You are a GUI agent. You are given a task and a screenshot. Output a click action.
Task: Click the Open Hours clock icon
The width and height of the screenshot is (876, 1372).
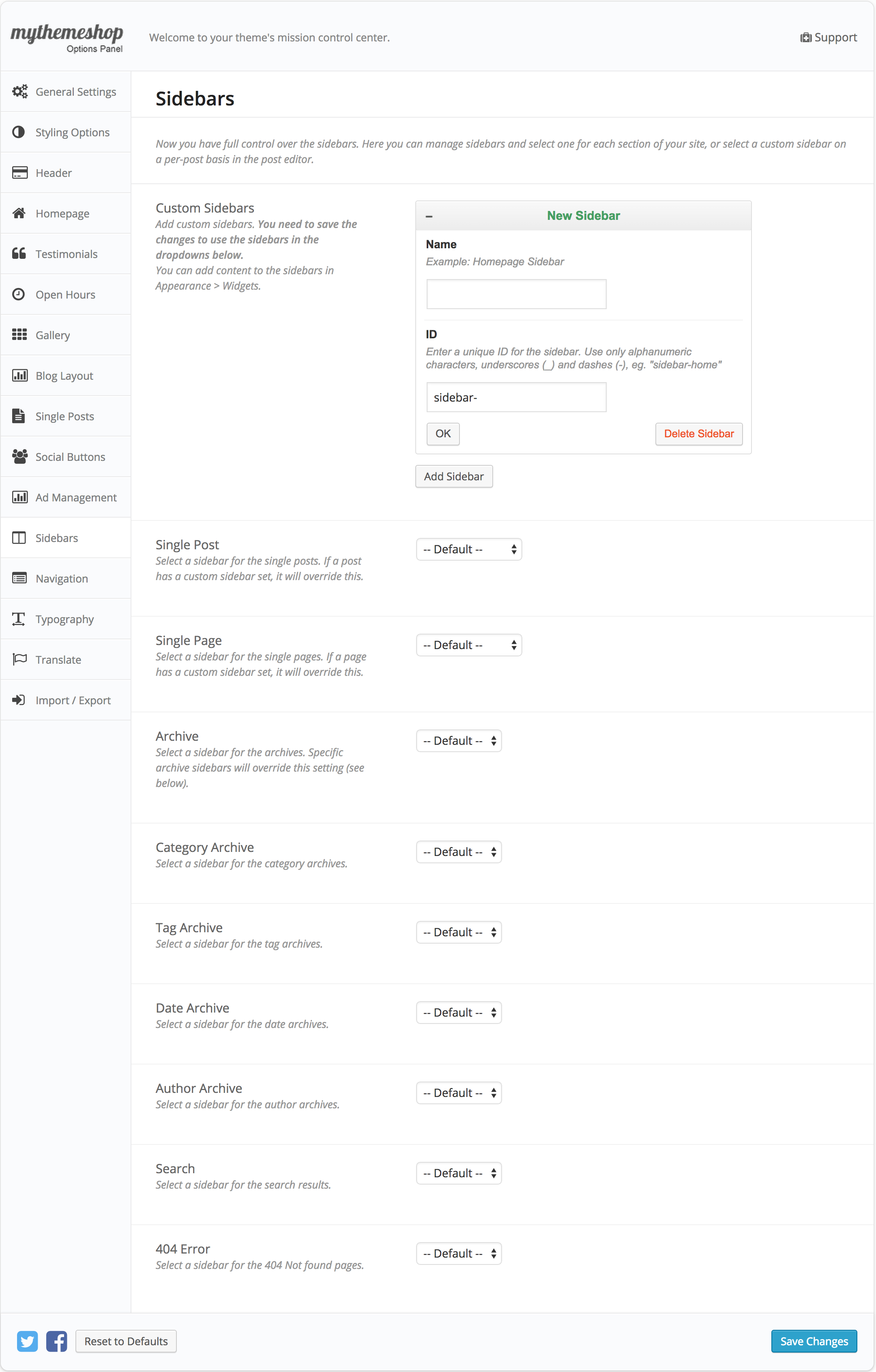click(19, 294)
